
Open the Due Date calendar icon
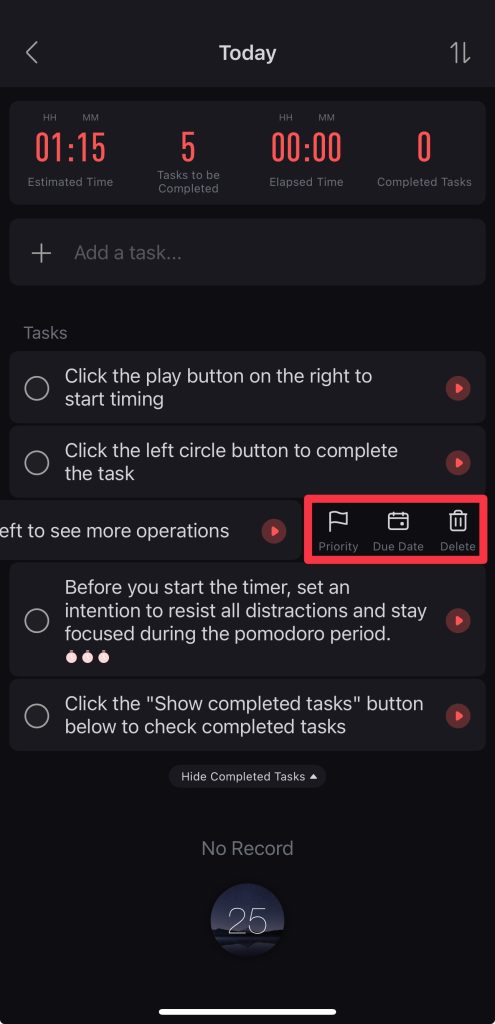point(398,521)
